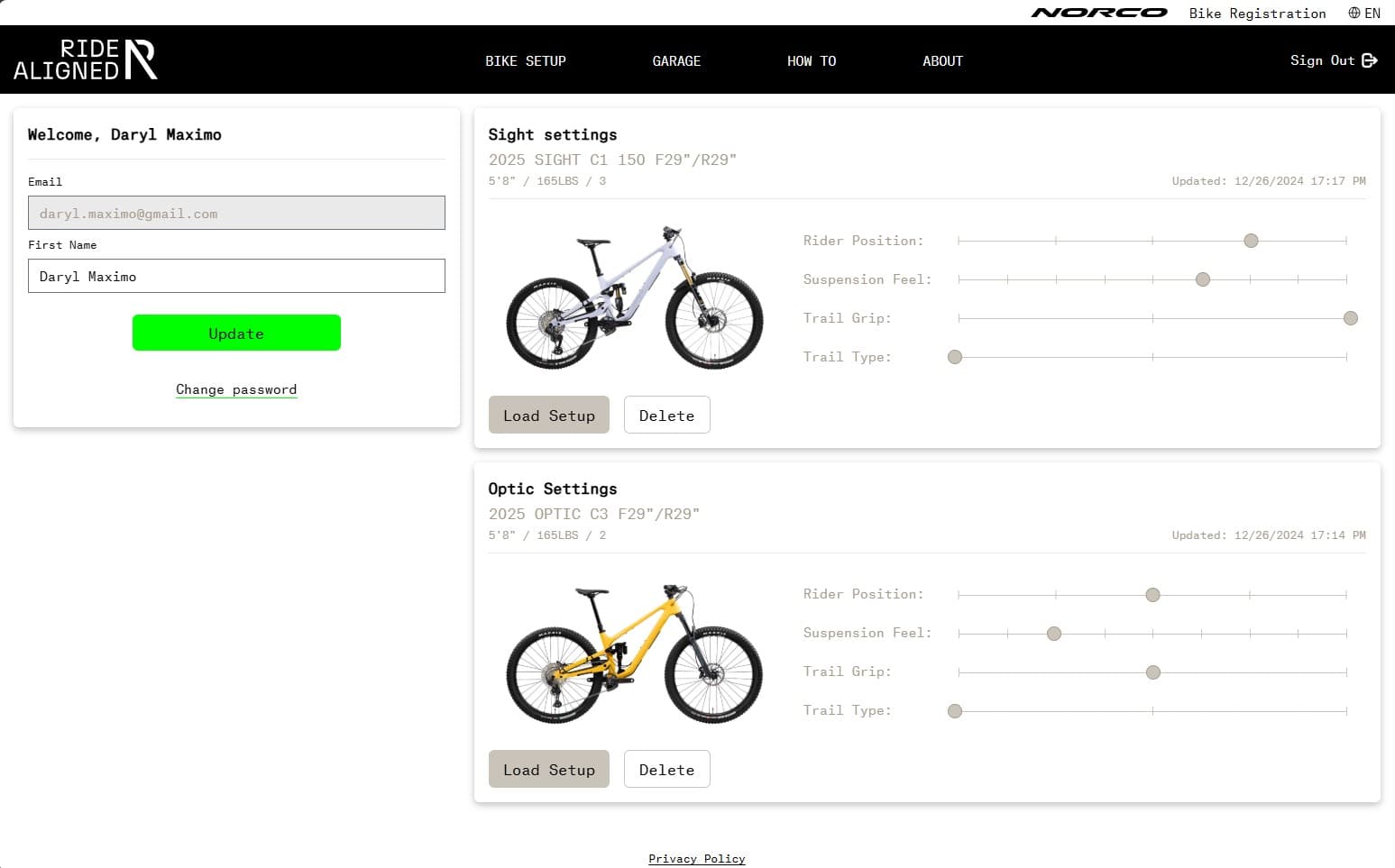This screenshot has width=1395, height=868.
Task: Click the Optic Settings title
Action: coord(553,489)
